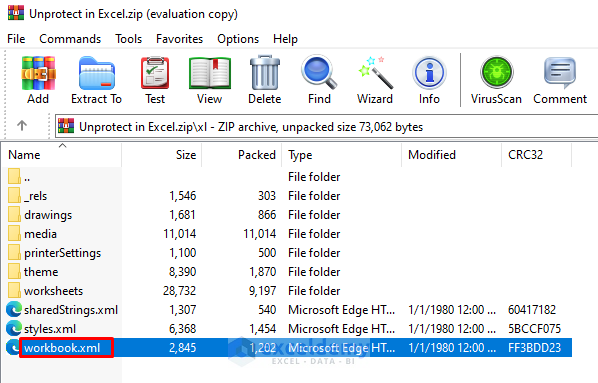Select the styles.xml file name
This screenshot has height=383, width=598.
click(50, 329)
